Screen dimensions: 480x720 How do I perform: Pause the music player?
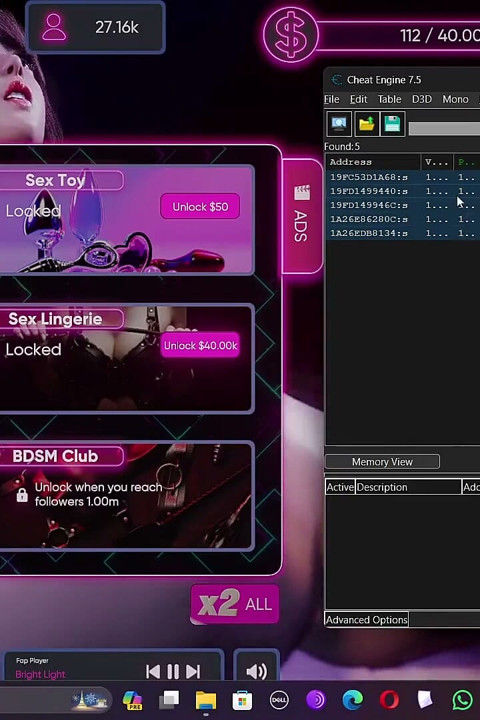[173, 671]
